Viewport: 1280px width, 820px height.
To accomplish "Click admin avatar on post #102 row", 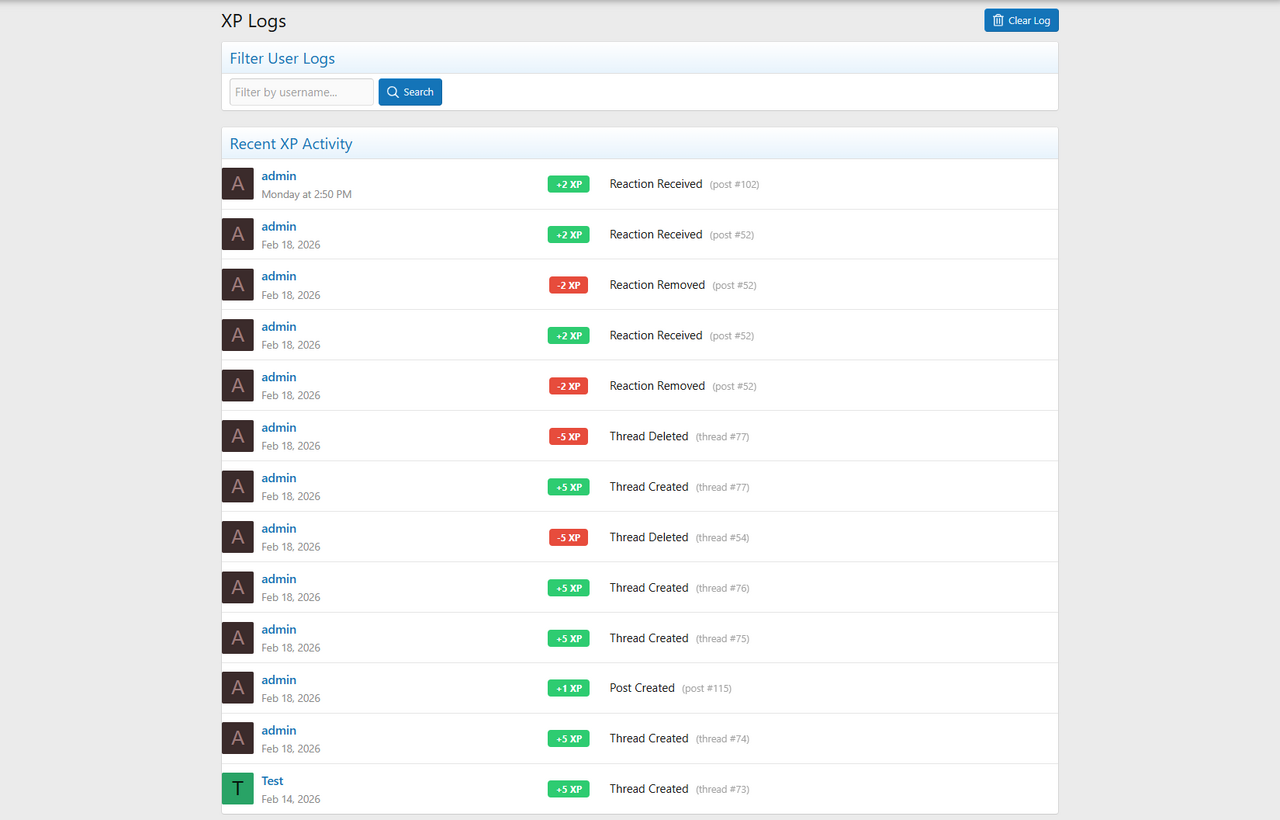I will coord(237,184).
